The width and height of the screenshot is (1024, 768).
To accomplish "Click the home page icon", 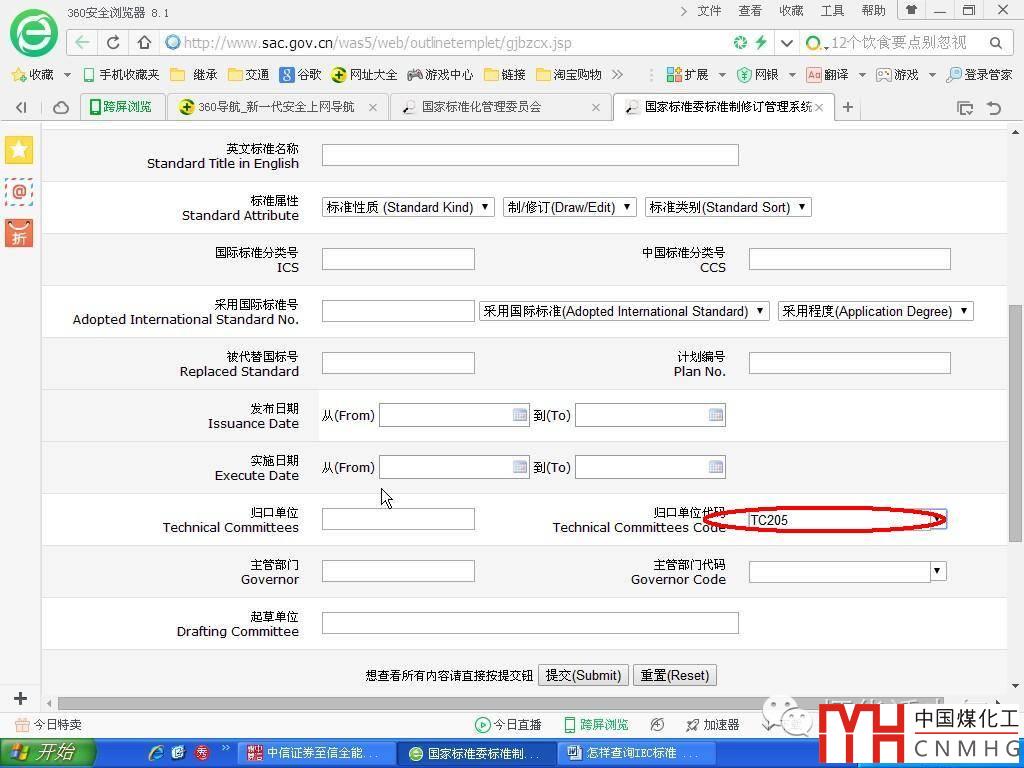I will point(144,43).
